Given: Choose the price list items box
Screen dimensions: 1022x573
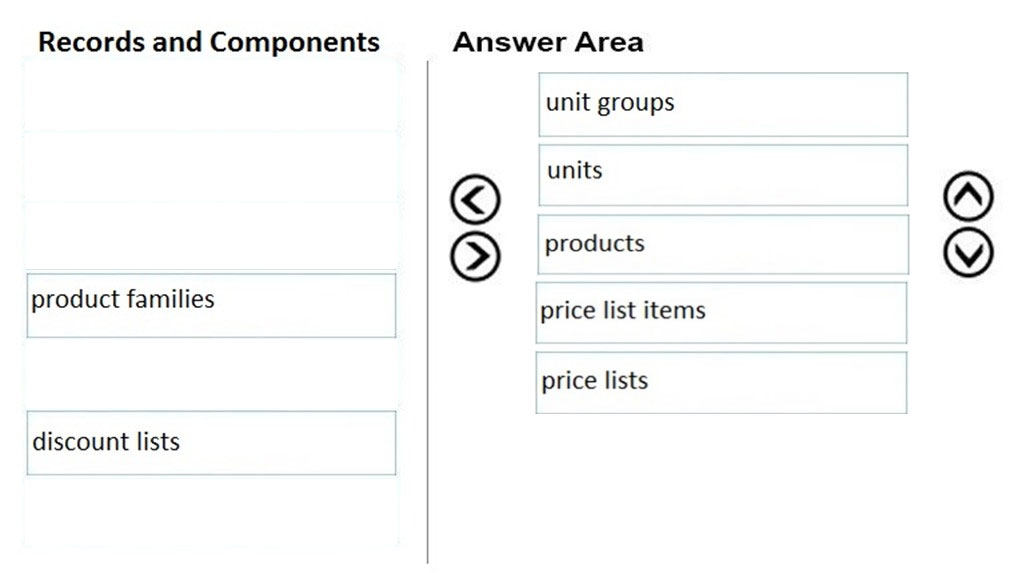Looking at the screenshot, I should 721,312.
